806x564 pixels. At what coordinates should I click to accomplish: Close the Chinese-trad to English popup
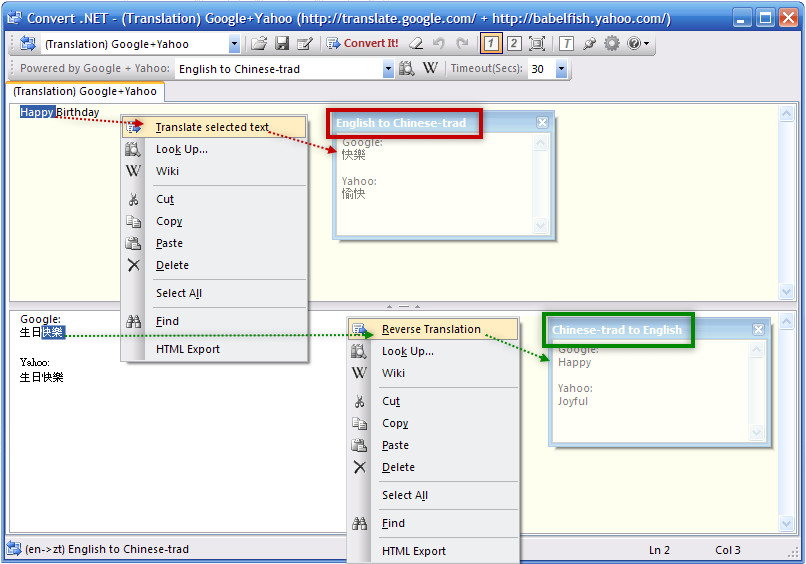(x=758, y=330)
